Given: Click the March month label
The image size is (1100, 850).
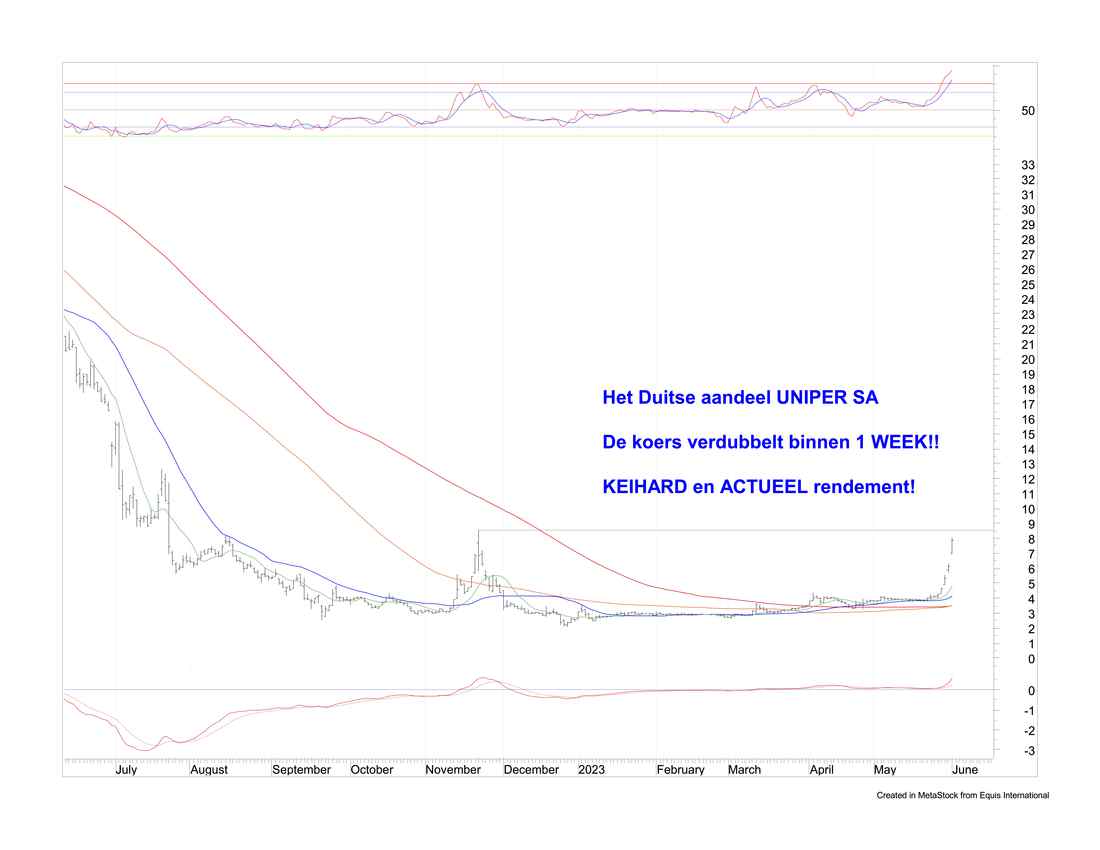Looking at the screenshot, I should (744, 769).
